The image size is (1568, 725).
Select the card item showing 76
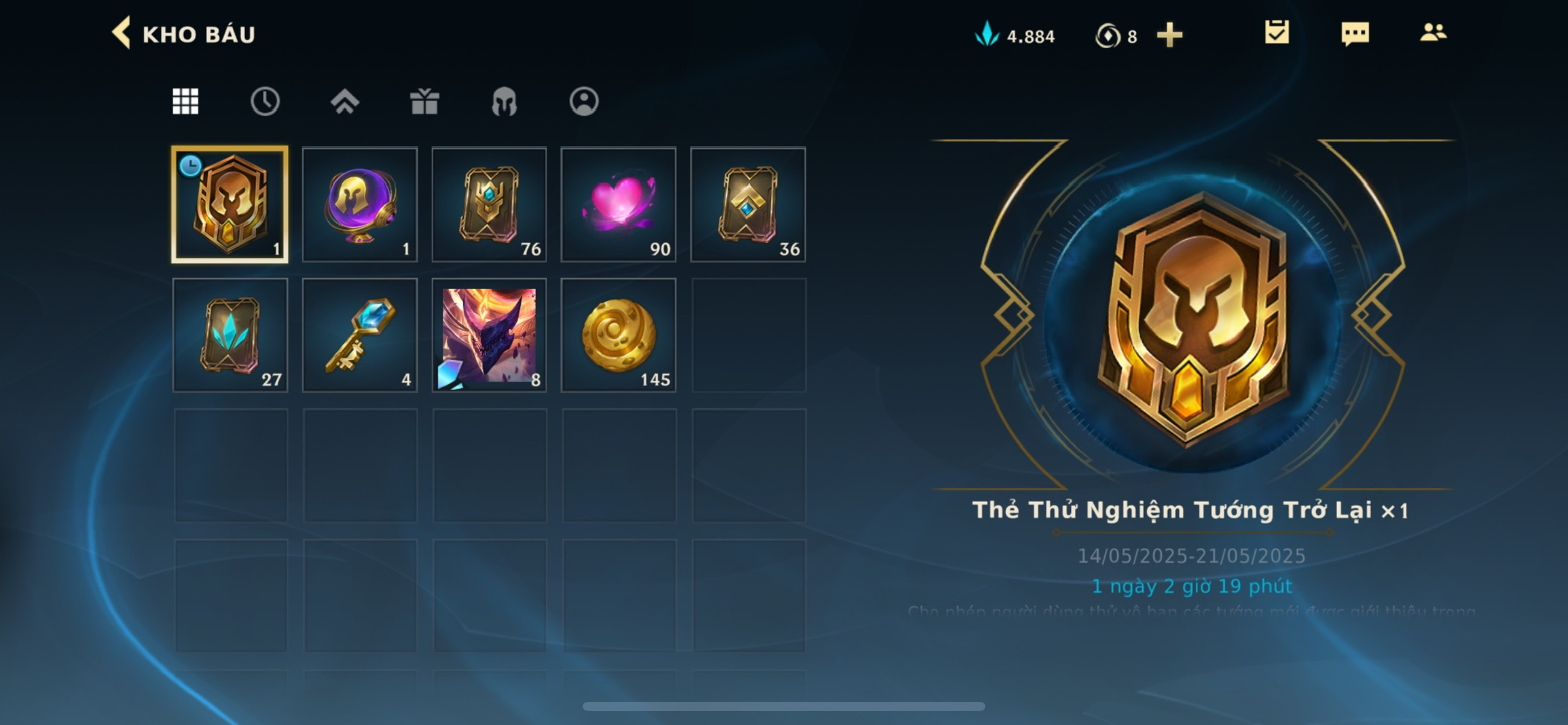point(489,205)
